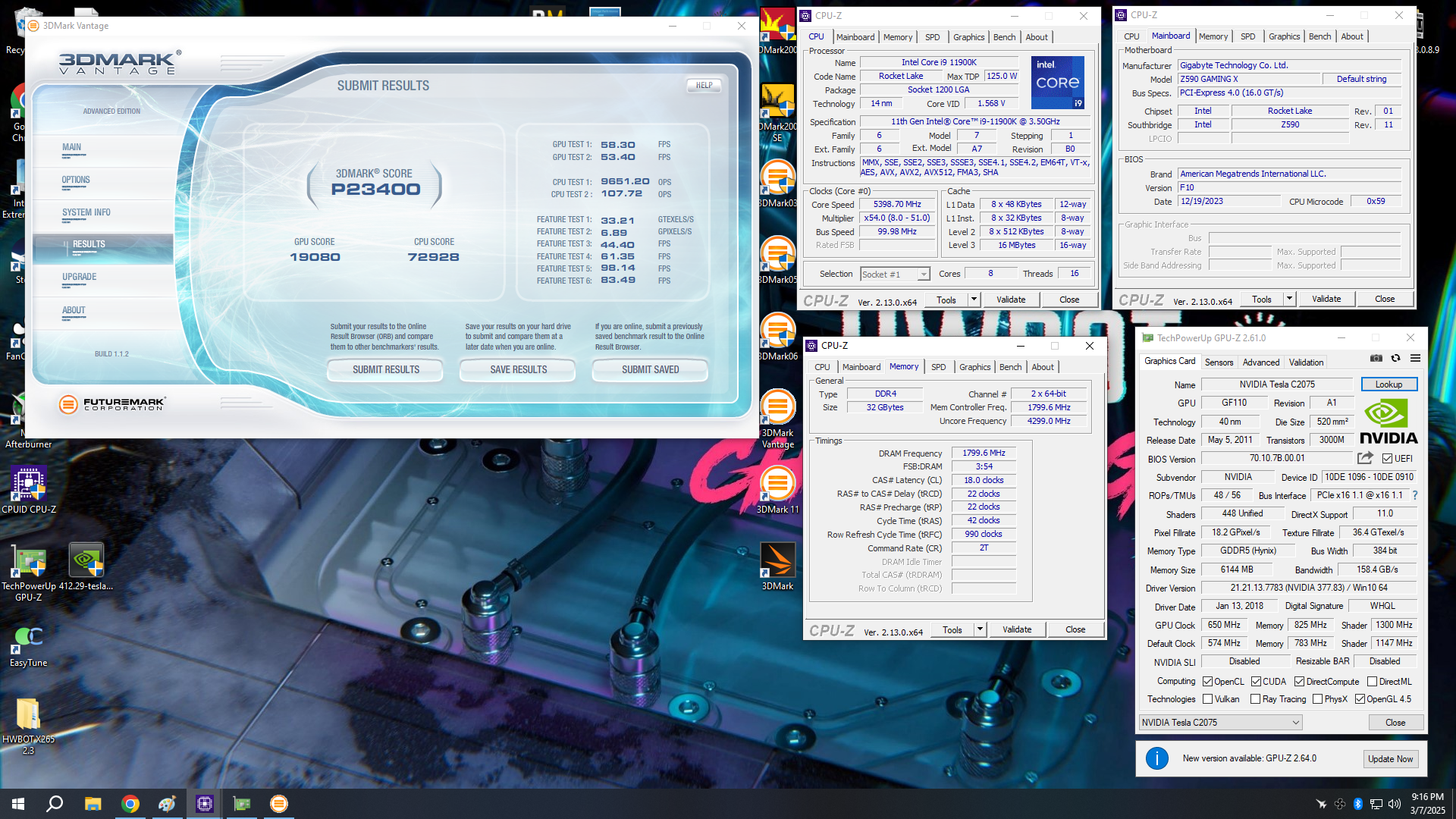Switch to Sensors tab in GPU-Z
This screenshot has height=819, width=1456.
tap(1219, 362)
